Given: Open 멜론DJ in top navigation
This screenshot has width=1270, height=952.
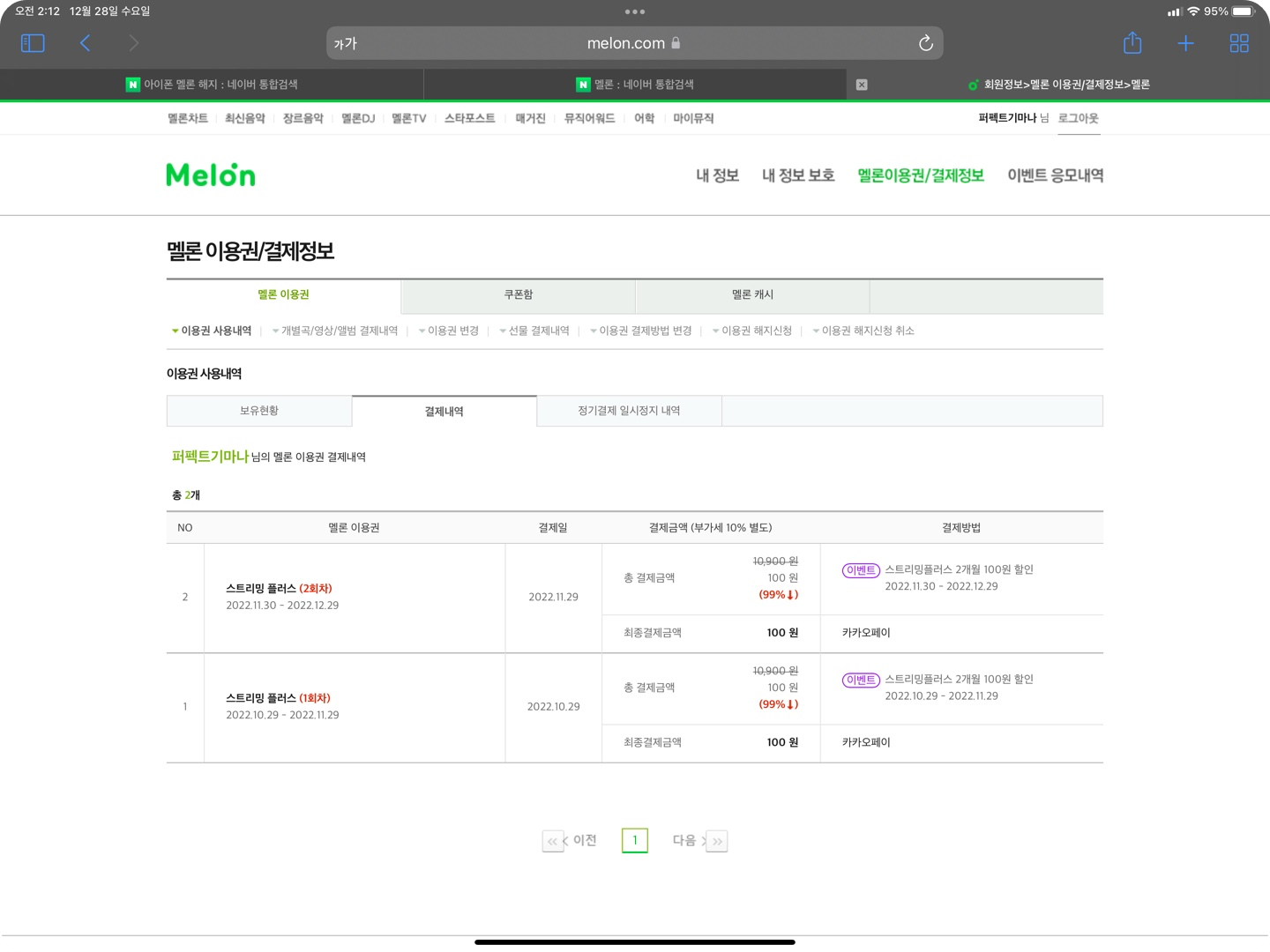Looking at the screenshot, I should click(x=358, y=118).
